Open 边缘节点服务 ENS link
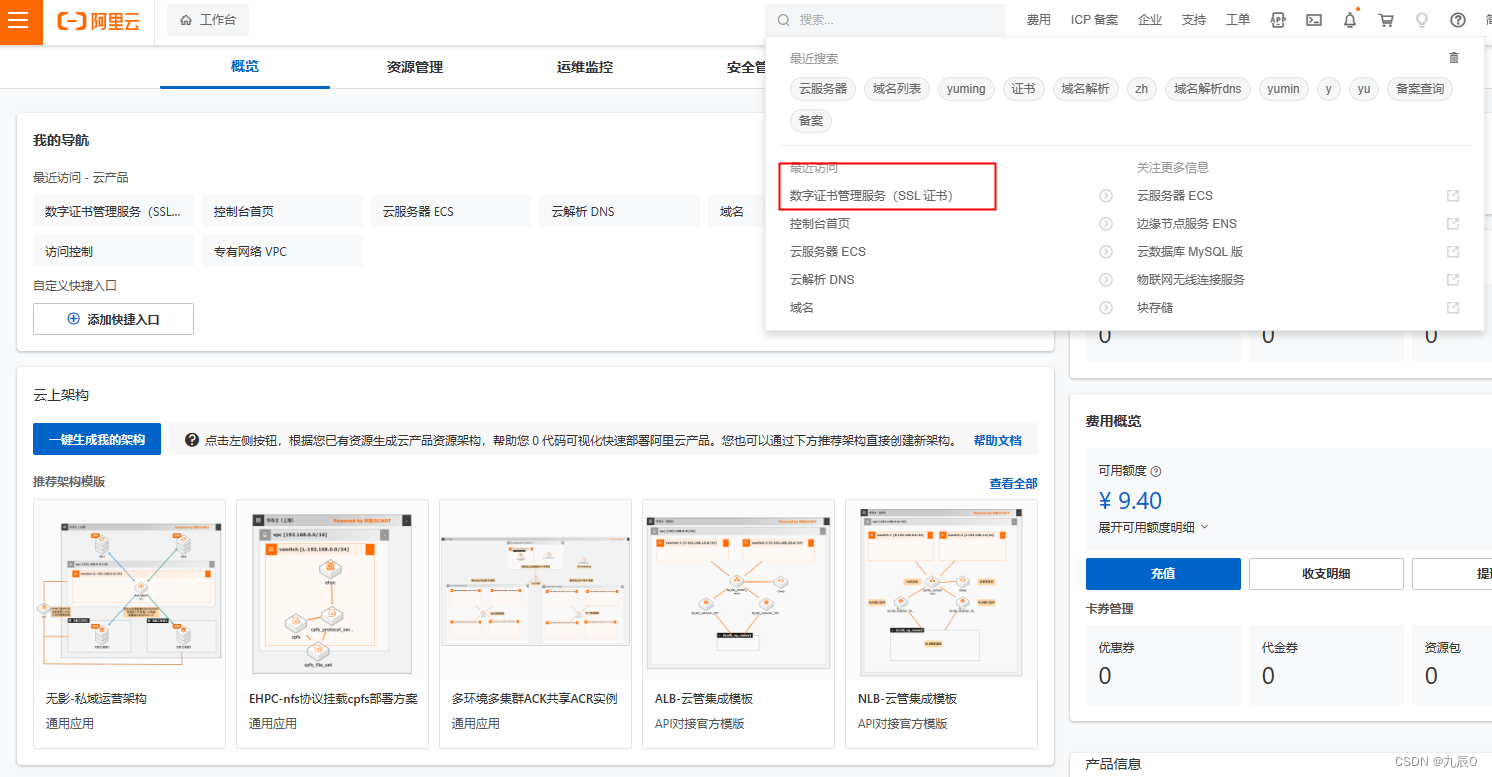1492x777 pixels. click(x=1187, y=224)
